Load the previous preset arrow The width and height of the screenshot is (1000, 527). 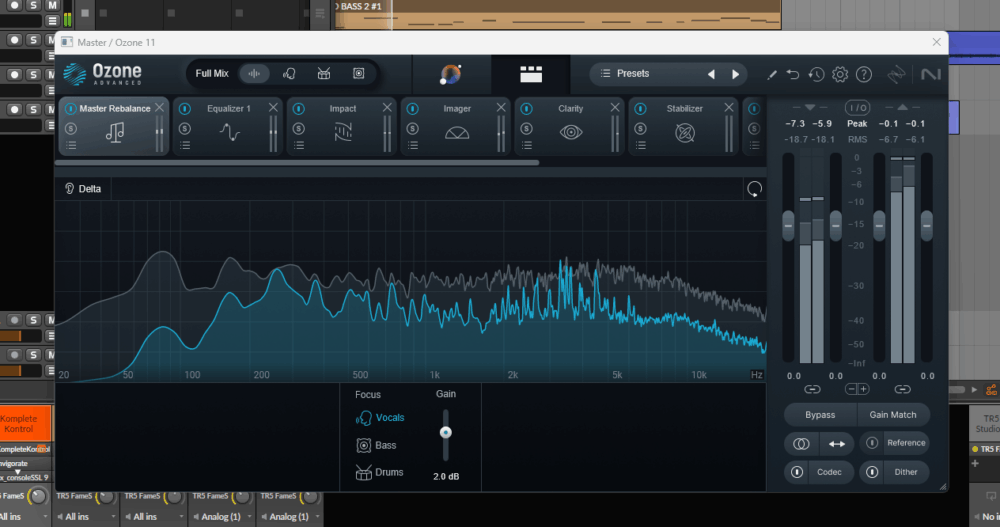point(711,74)
